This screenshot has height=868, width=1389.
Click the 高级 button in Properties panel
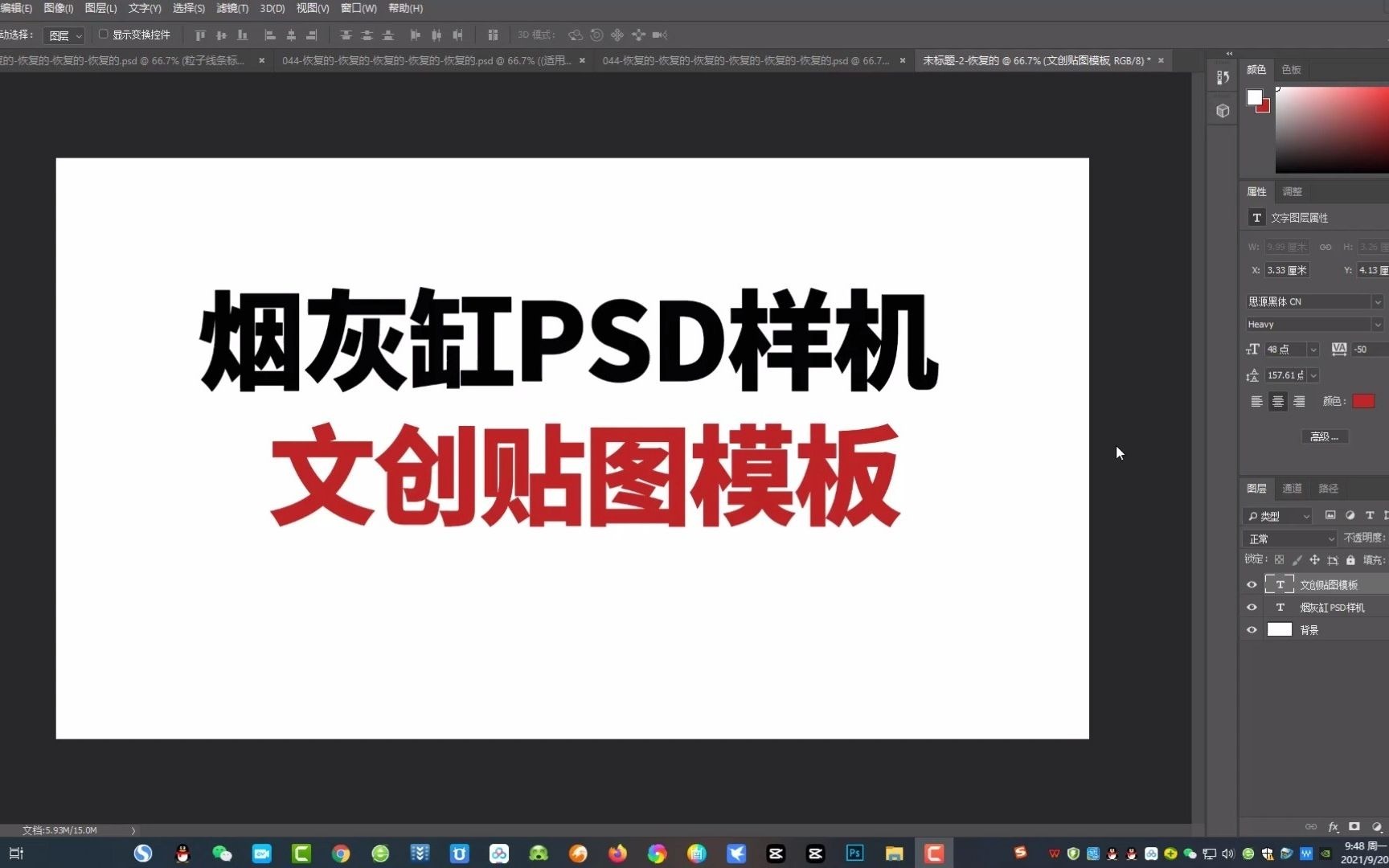click(x=1325, y=436)
